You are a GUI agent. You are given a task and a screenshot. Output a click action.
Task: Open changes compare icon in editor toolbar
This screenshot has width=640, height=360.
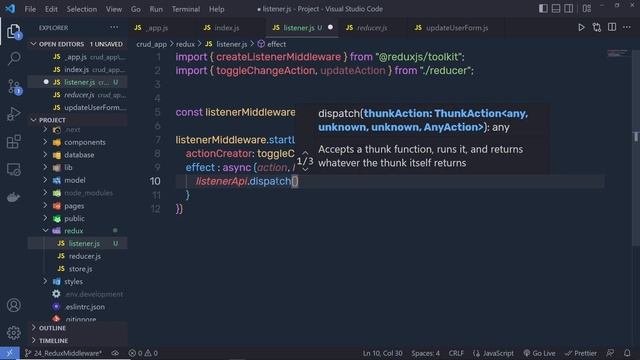click(x=597, y=28)
